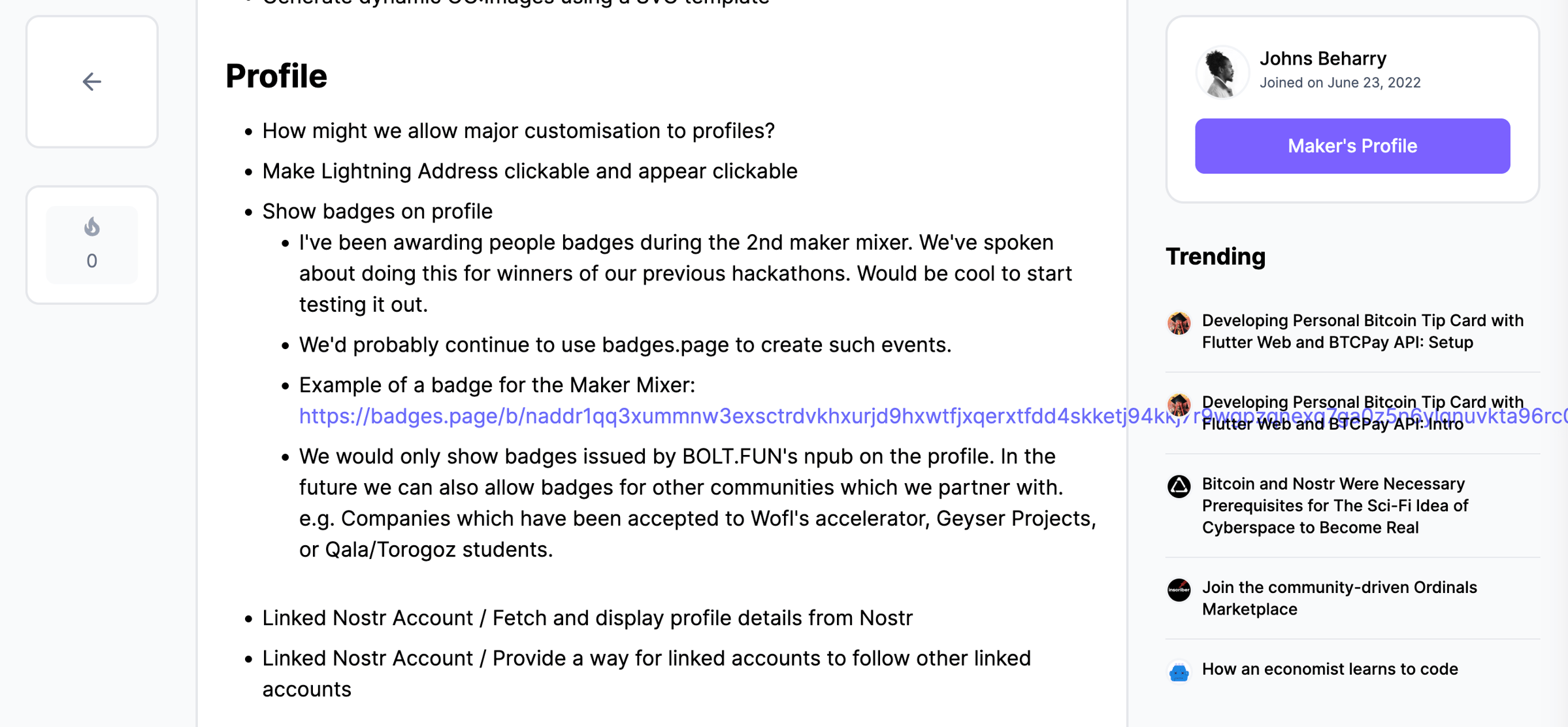Open How an economist learns to code

tap(1330, 669)
